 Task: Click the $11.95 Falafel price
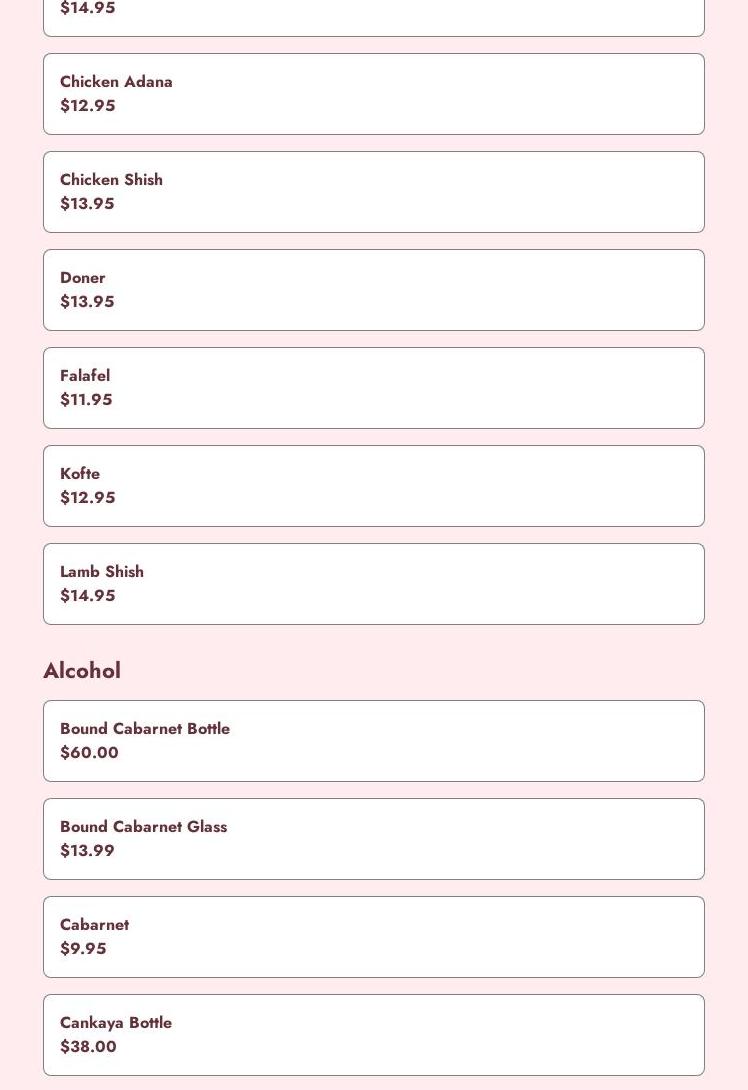[86, 400]
